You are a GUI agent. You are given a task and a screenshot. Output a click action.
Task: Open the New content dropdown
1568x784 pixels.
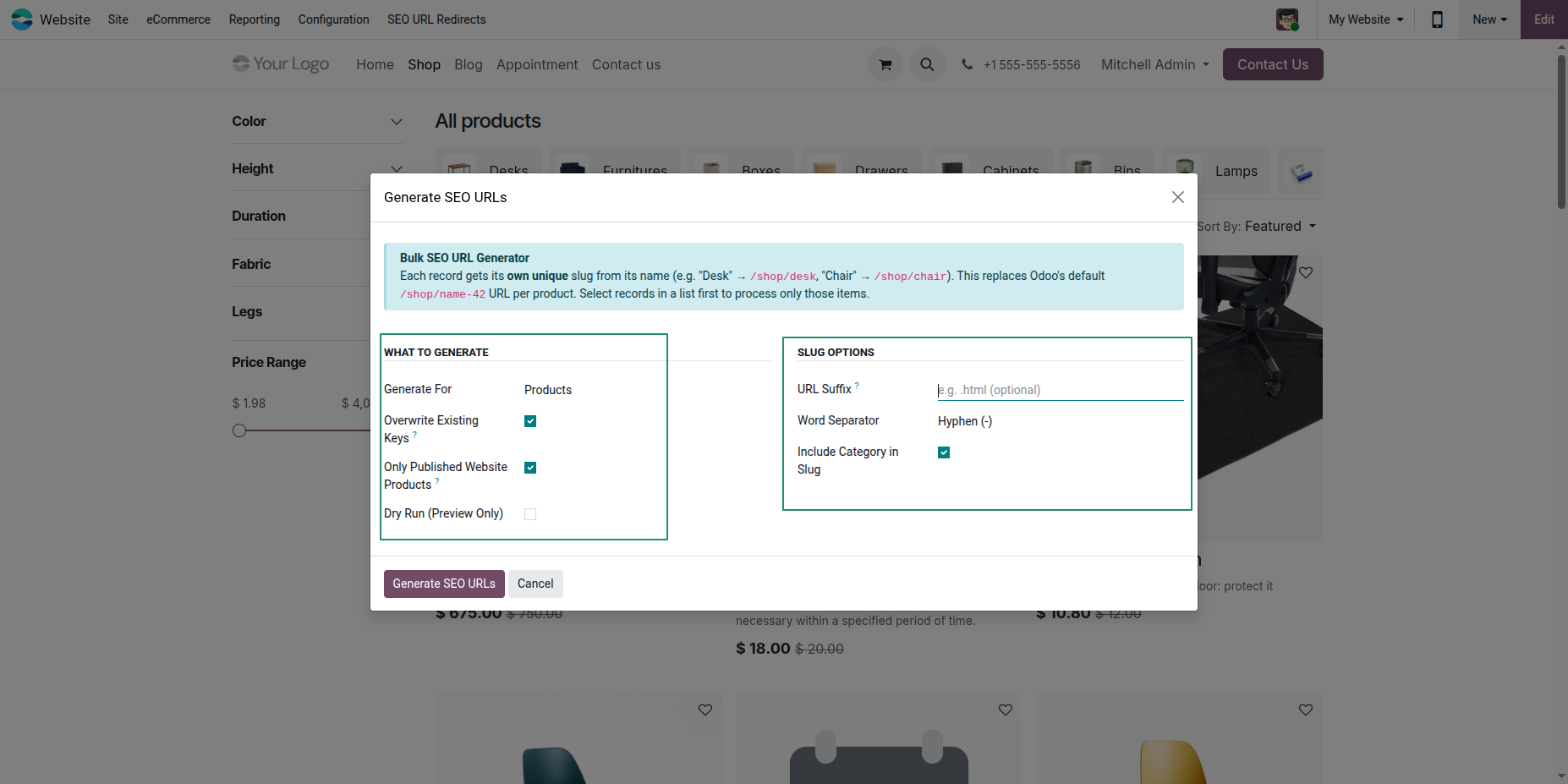tap(1489, 19)
